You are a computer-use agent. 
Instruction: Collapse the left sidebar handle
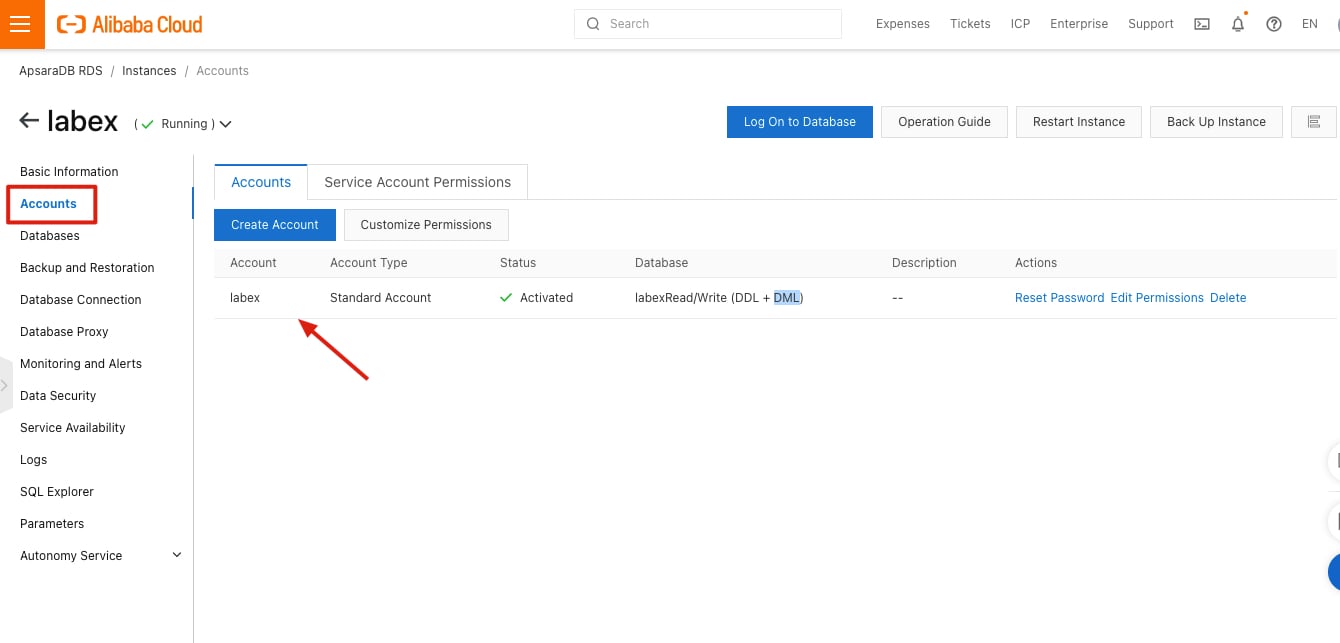tap(5, 385)
